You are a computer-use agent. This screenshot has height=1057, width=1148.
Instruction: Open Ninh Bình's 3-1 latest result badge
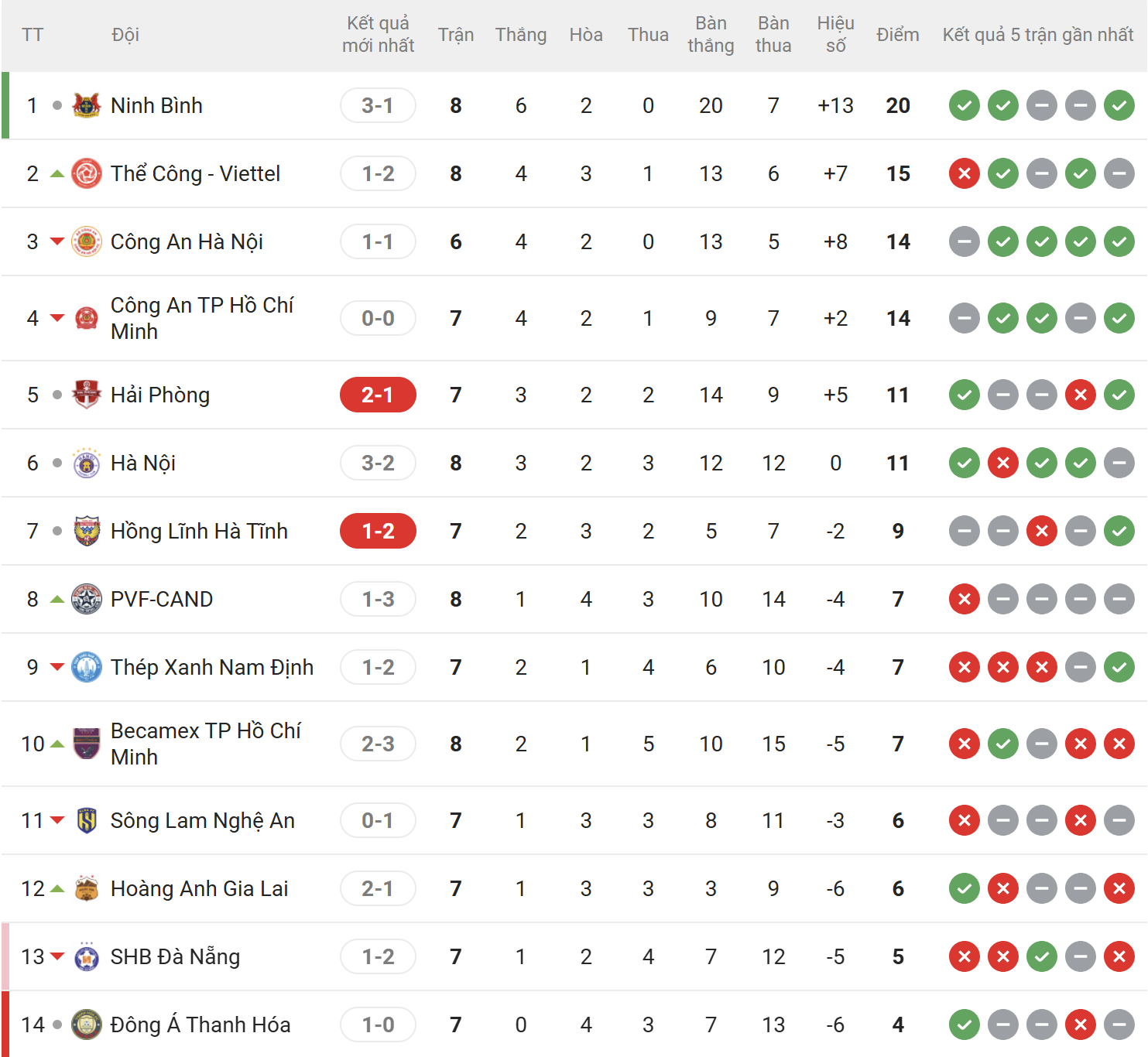(x=378, y=105)
